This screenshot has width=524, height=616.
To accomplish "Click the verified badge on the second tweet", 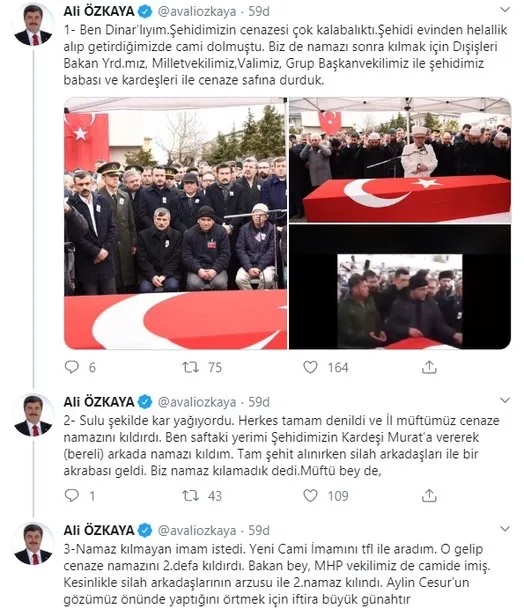I will tap(145, 402).
